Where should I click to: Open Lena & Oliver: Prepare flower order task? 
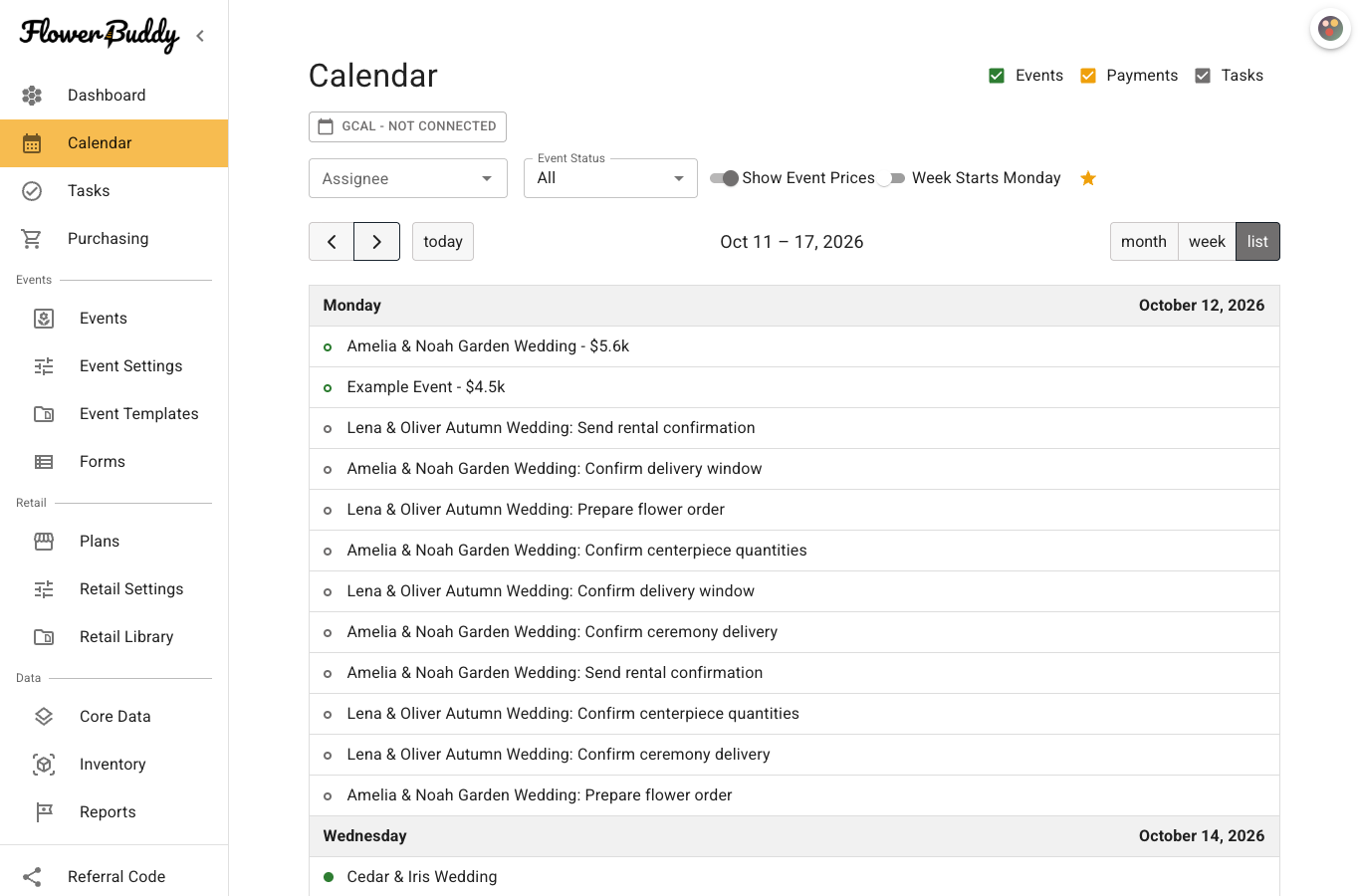coord(793,510)
